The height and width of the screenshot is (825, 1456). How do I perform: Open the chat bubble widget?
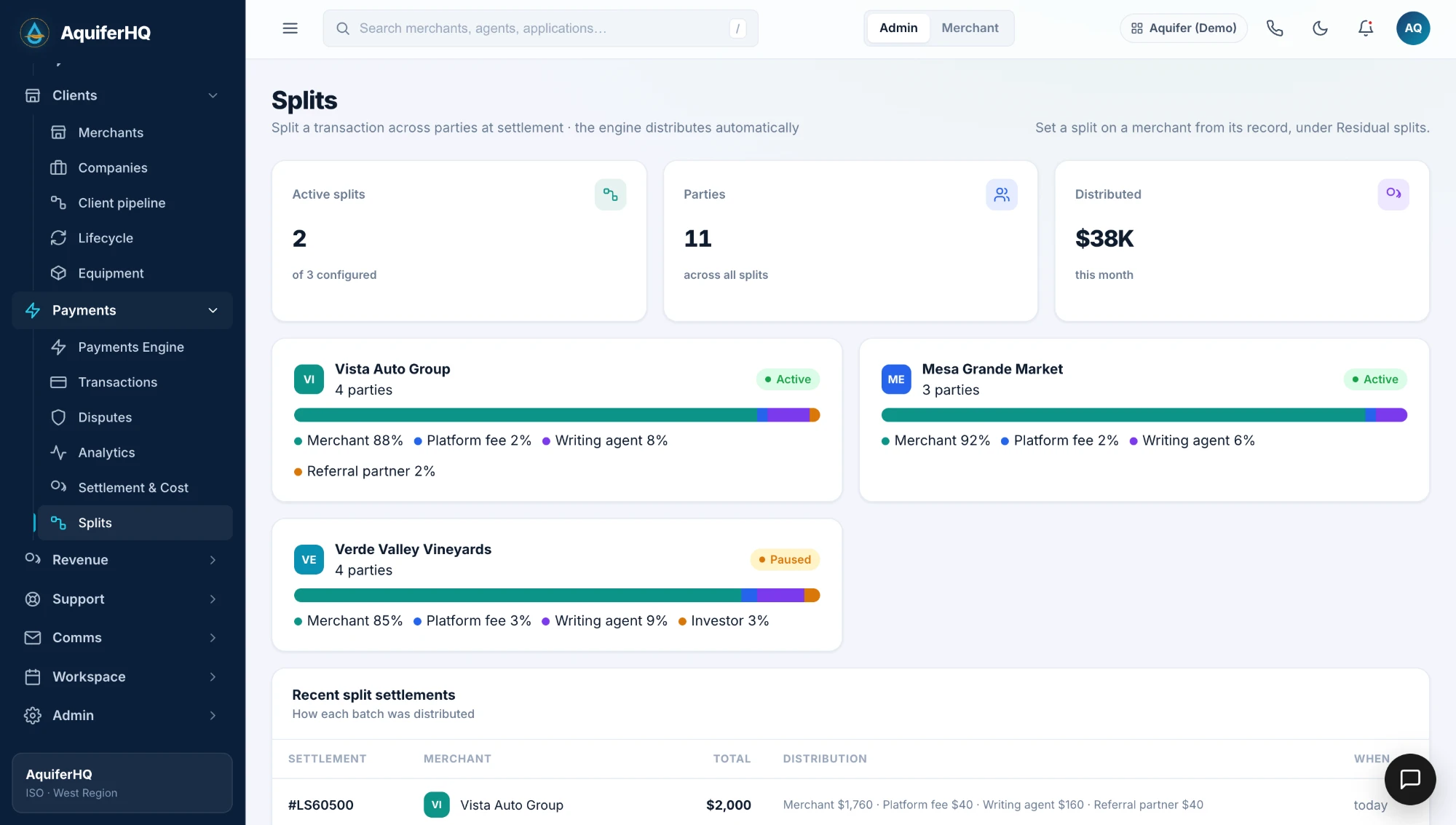[1410, 779]
